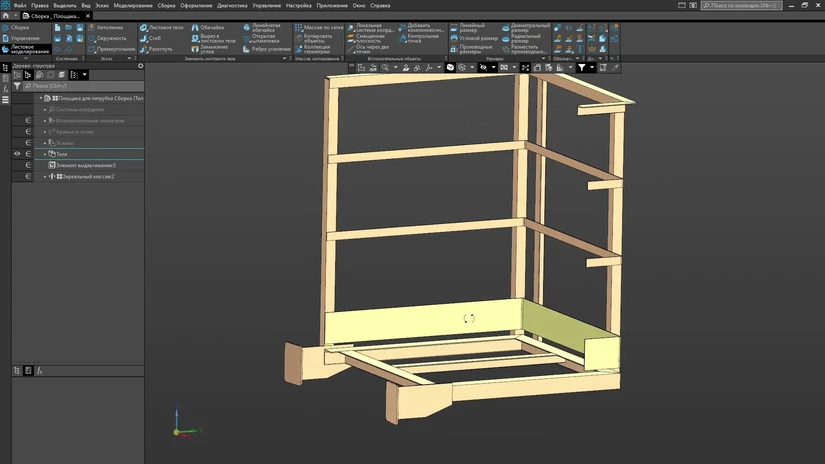Open the zoom options dropdown arrow
The image size is (825, 464).
point(396,67)
